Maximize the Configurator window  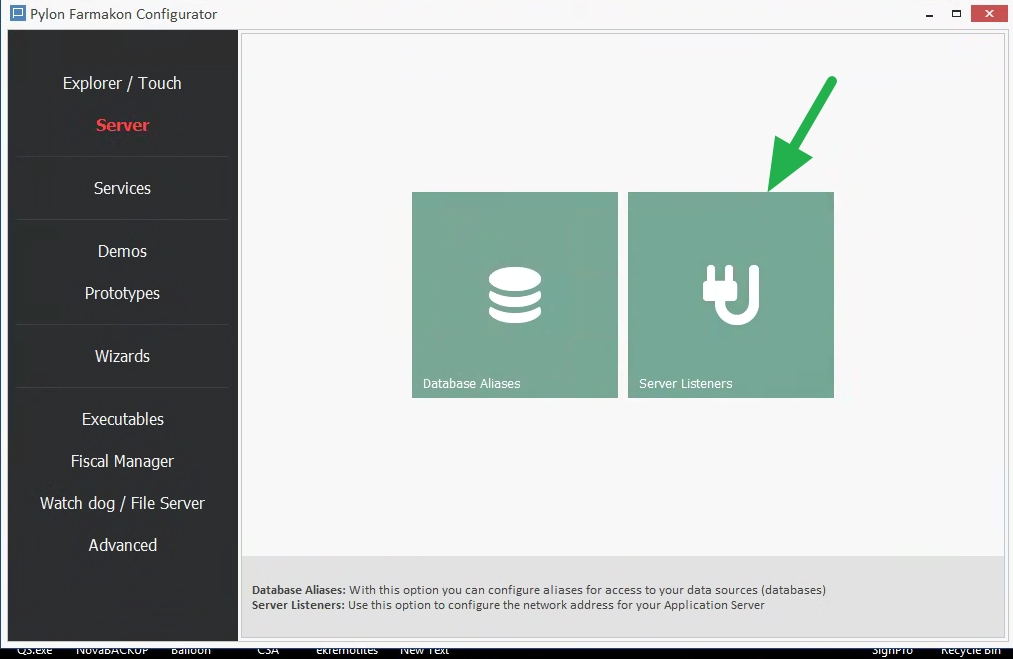(956, 14)
